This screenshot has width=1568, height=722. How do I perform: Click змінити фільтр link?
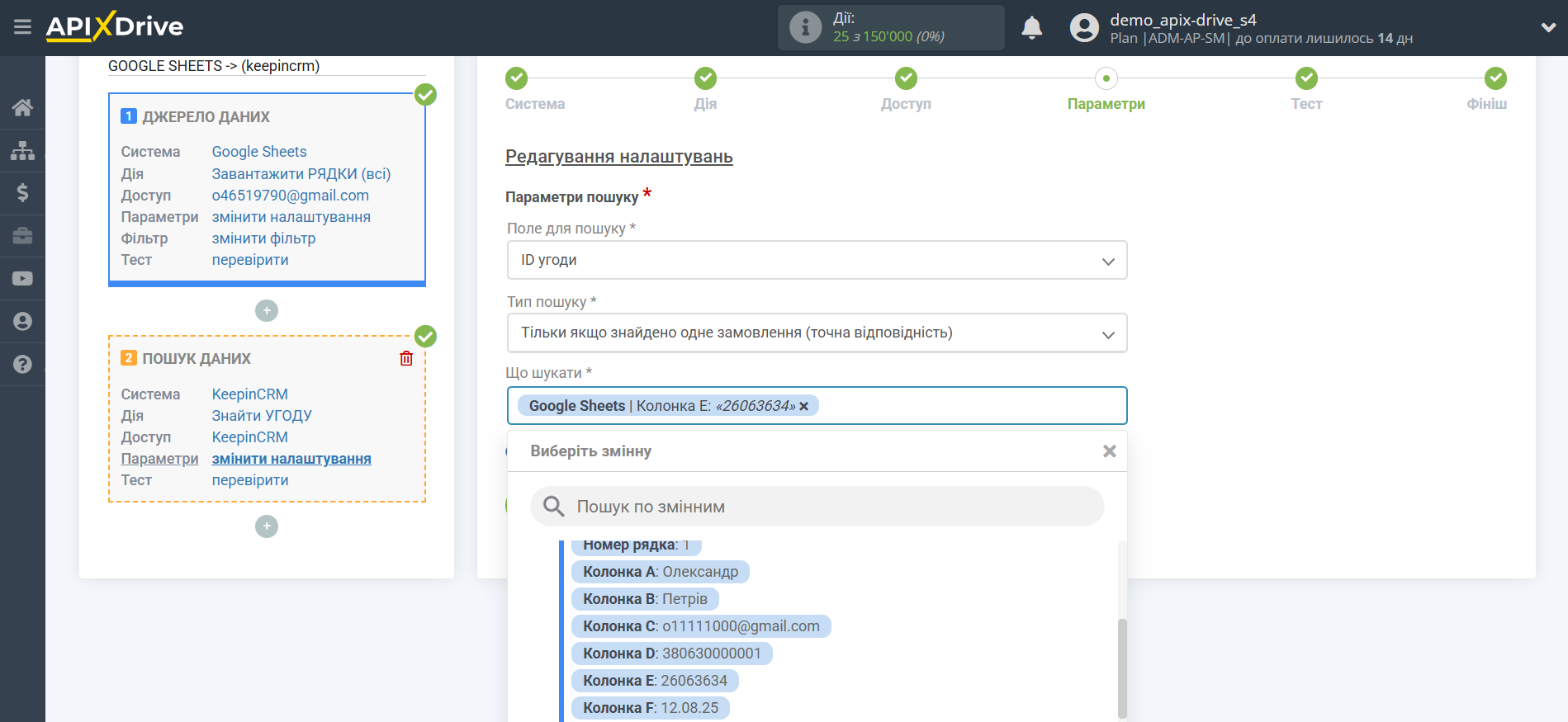264,238
